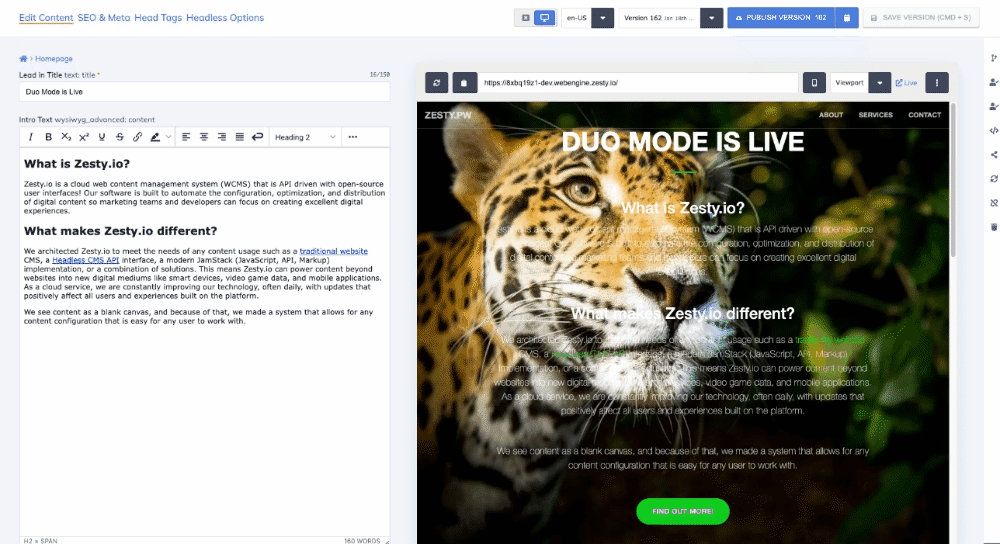Open the schedule publish calendar icon
This screenshot has height=544, width=1000.
847,18
